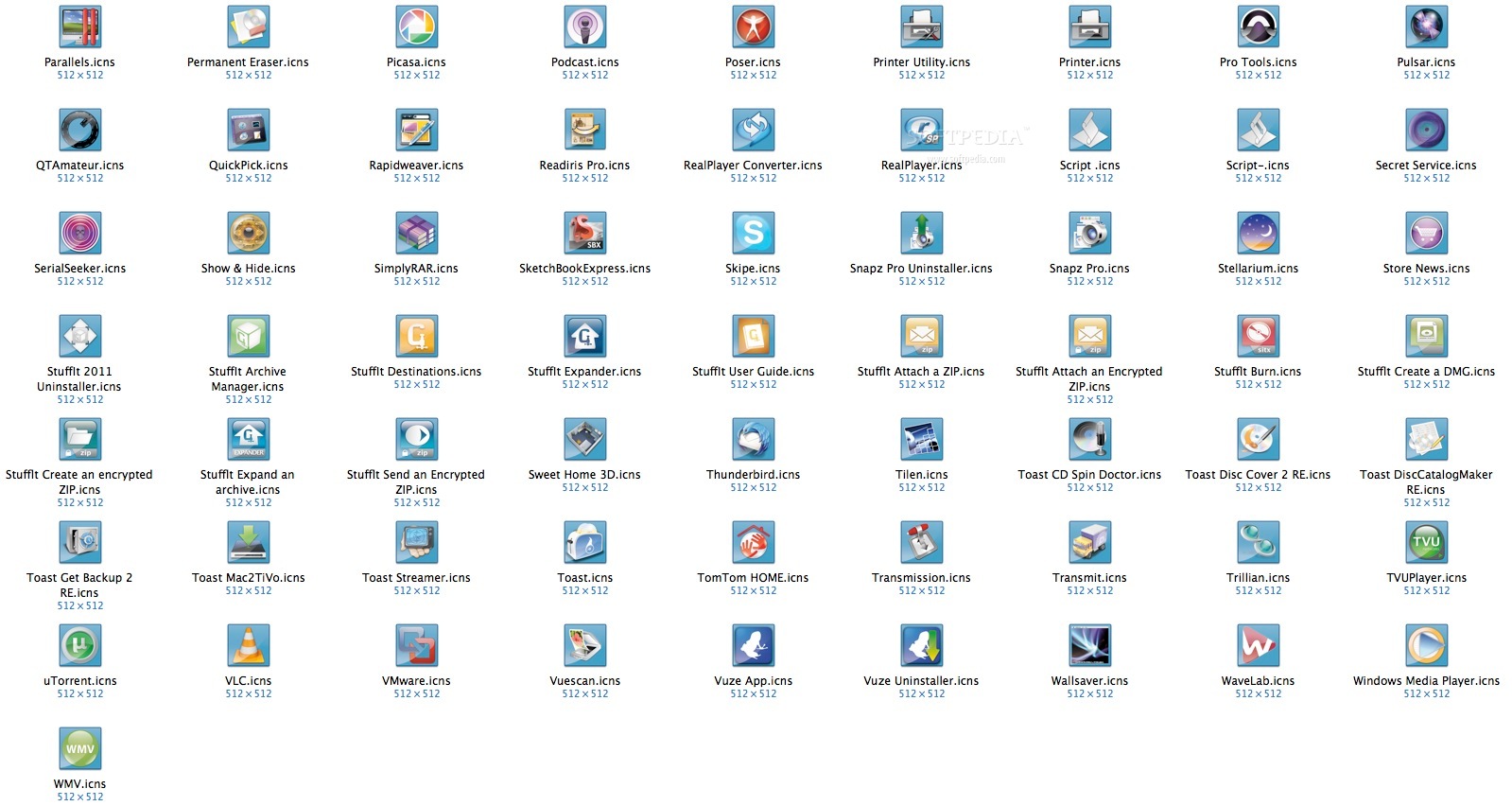Screen dimensions: 1512x806
Task: Select the Pulsar icon
Action: click(x=1427, y=27)
